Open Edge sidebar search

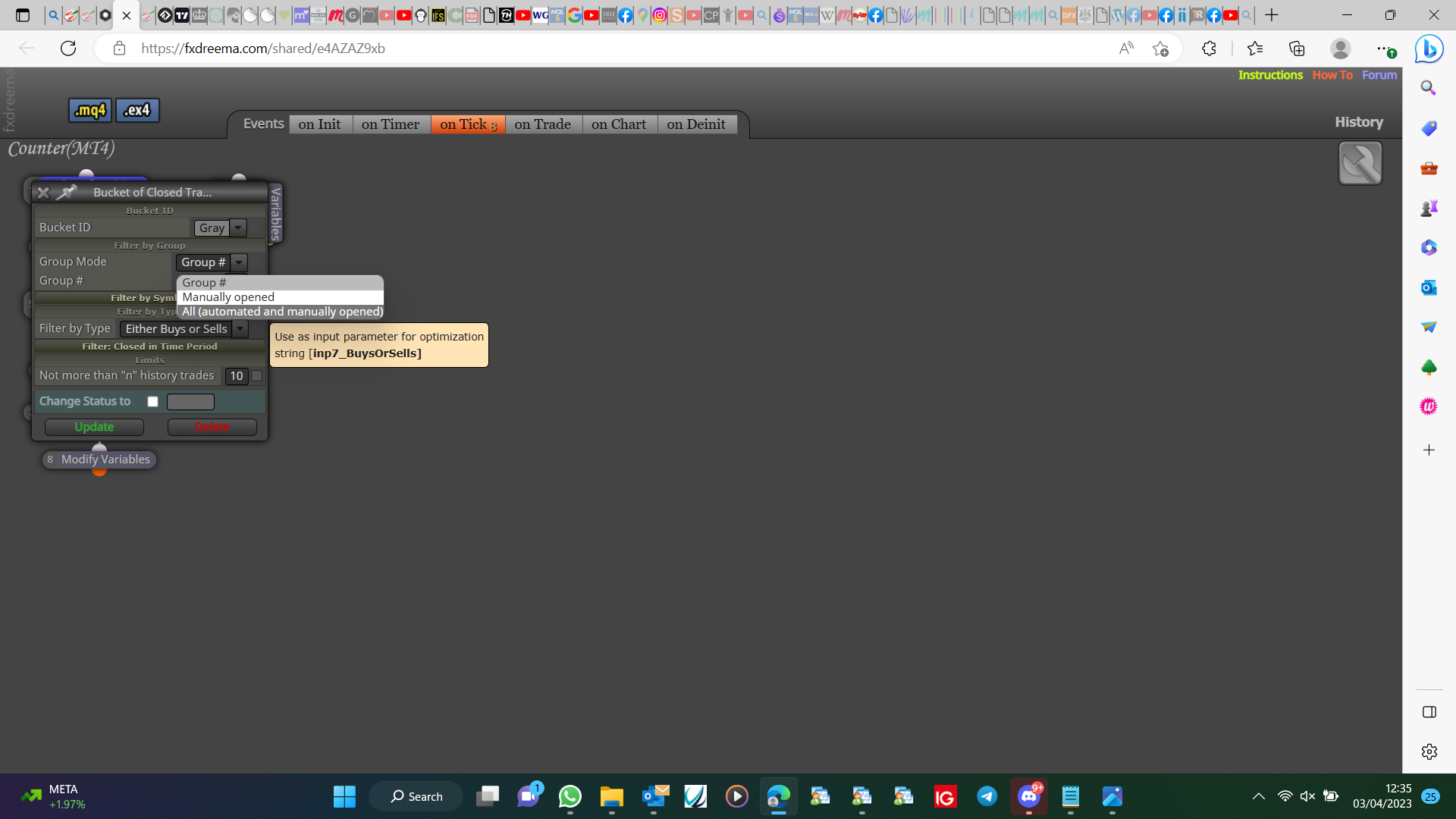[x=1429, y=88]
